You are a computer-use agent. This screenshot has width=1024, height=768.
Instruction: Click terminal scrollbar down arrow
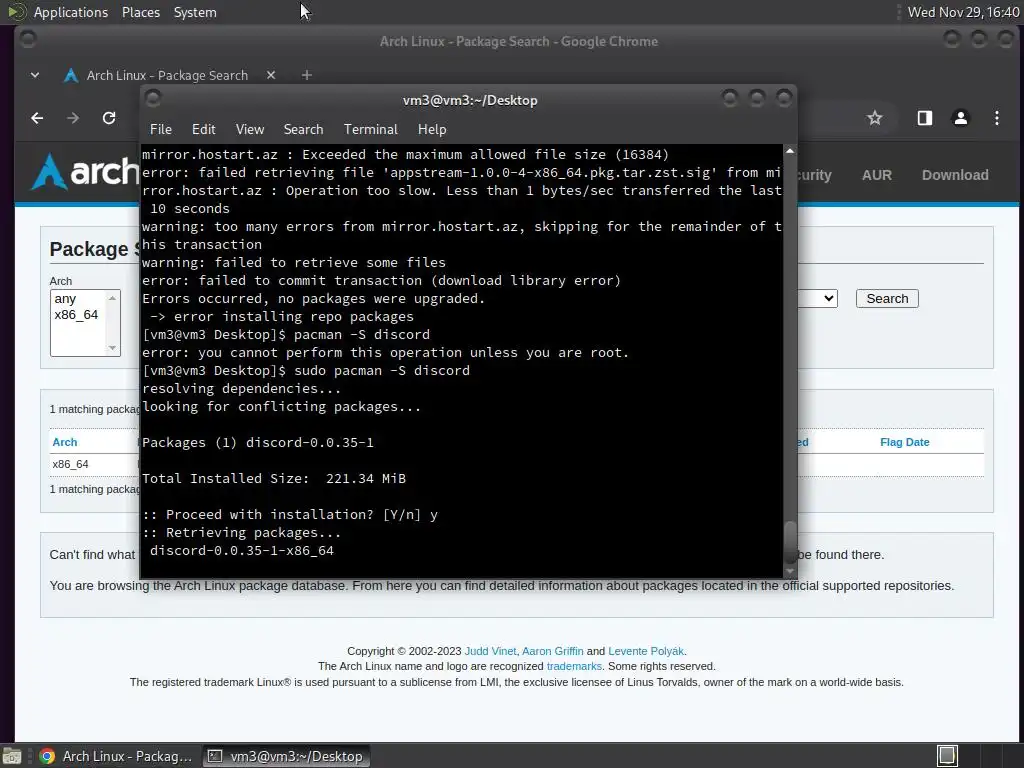click(790, 571)
